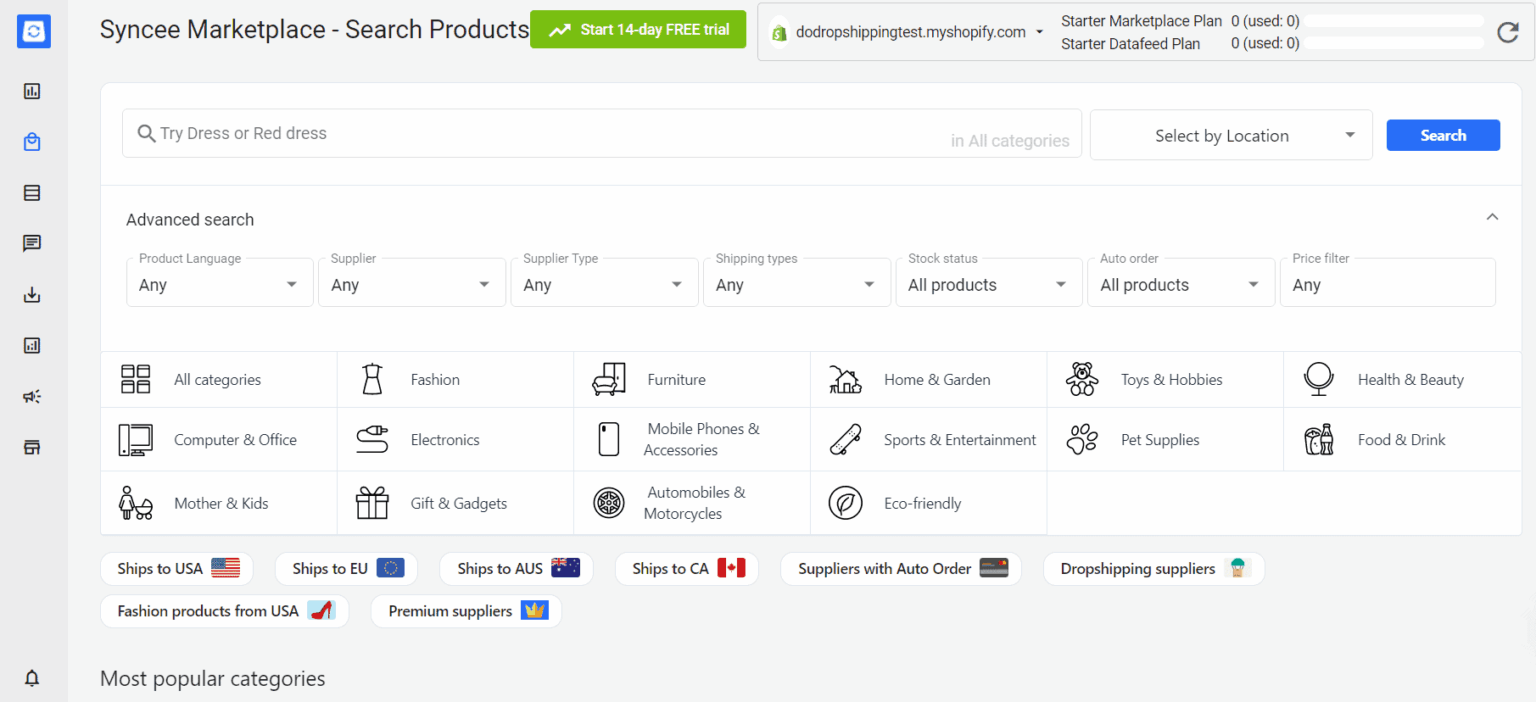Click the blue Search button
This screenshot has height=702, width=1536.
(1442, 136)
